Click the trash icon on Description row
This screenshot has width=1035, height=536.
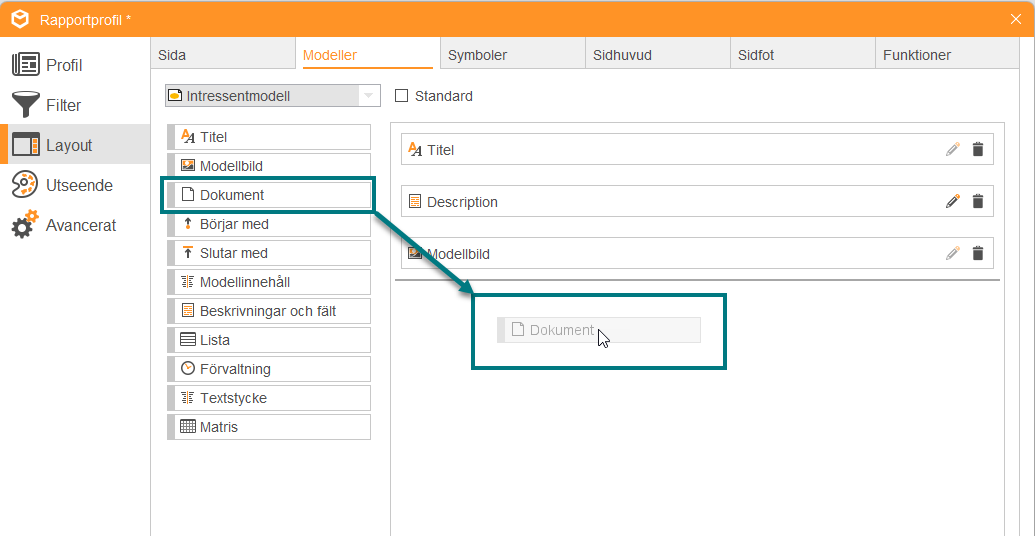(x=978, y=201)
